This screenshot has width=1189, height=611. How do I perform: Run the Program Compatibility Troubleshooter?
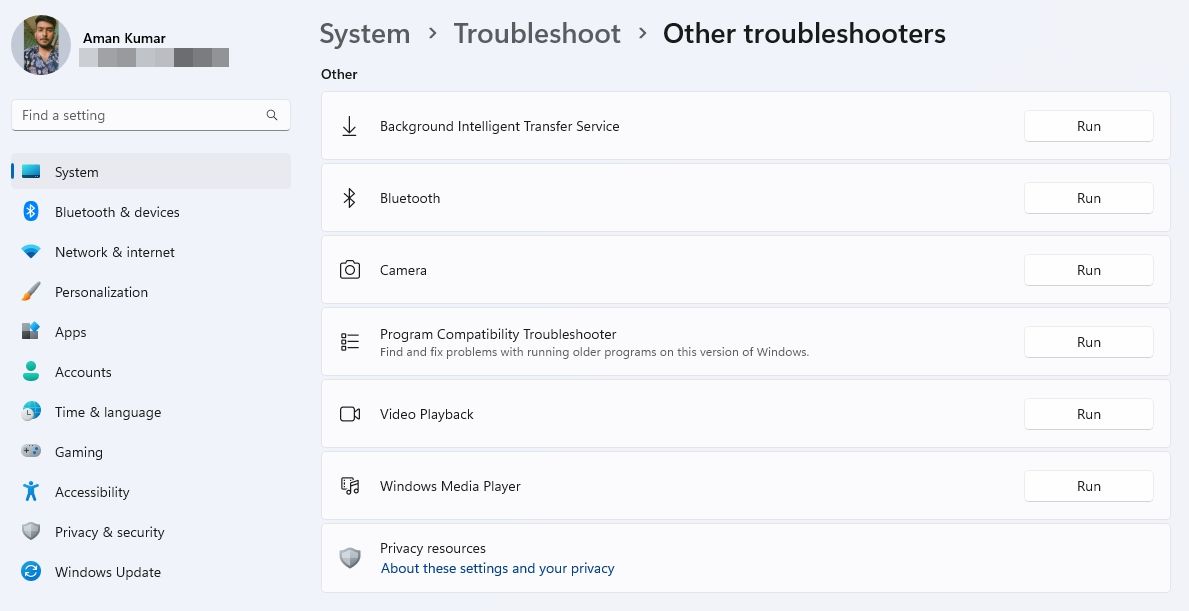(x=1088, y=342)
